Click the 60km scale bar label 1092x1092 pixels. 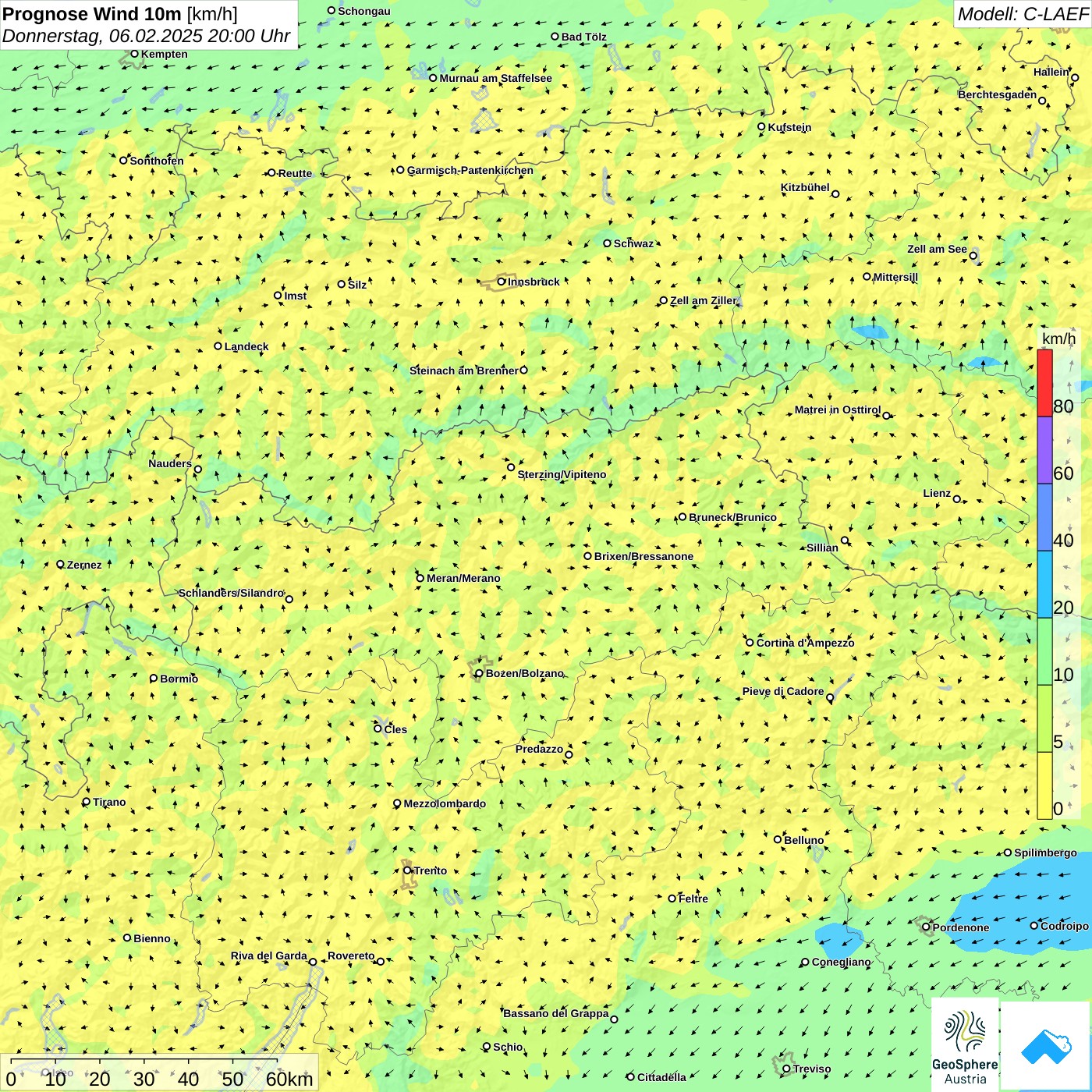coord(289,1080)
